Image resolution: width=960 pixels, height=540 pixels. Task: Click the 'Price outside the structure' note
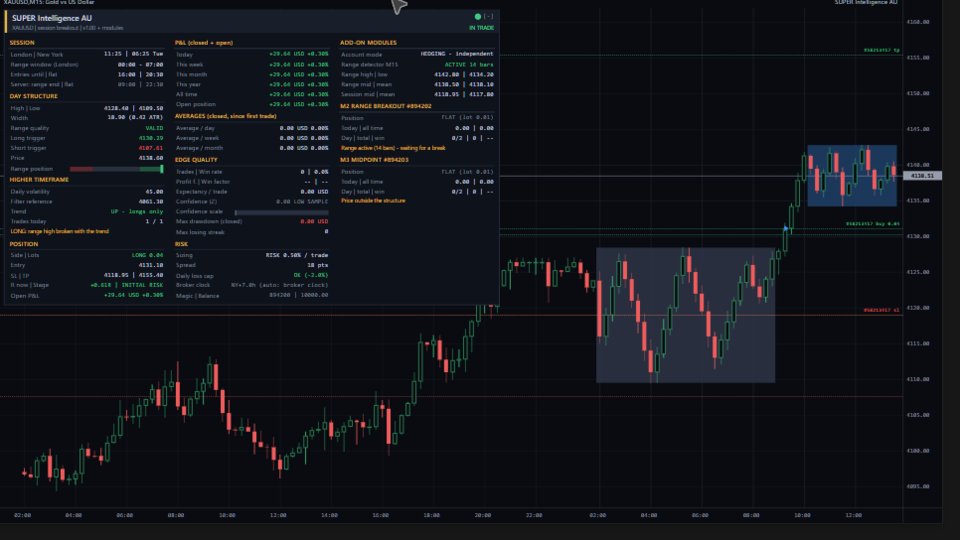tap(373, 201)
